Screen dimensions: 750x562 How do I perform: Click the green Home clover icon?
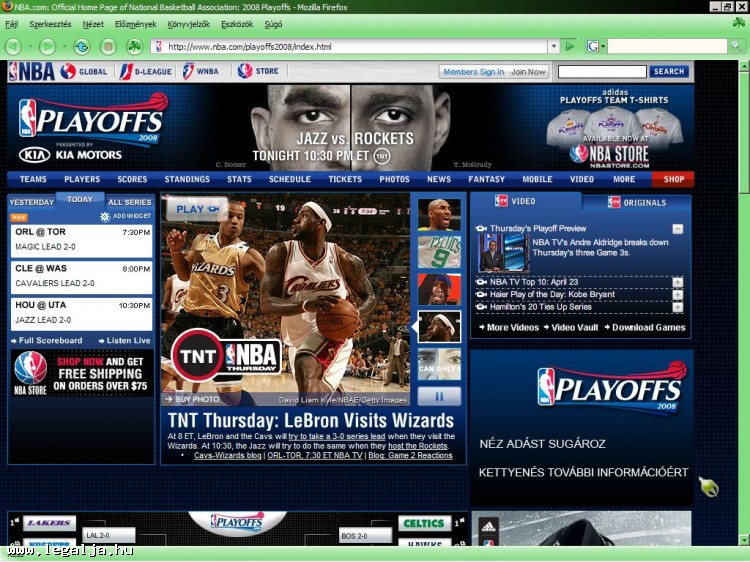click(x=134, y=46)
